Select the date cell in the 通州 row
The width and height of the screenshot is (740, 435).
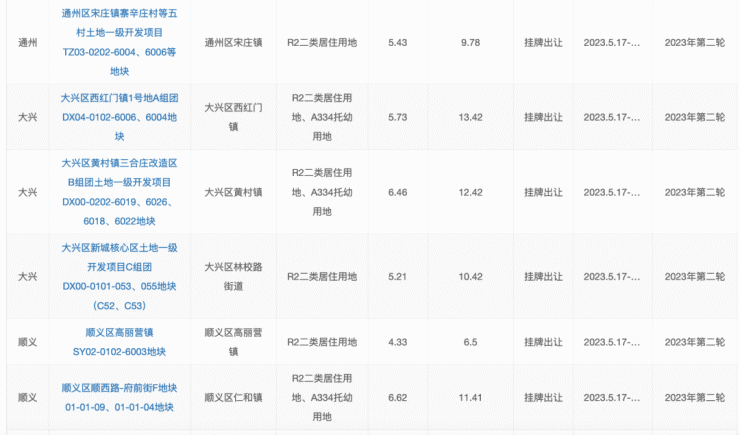click(612, 43)
